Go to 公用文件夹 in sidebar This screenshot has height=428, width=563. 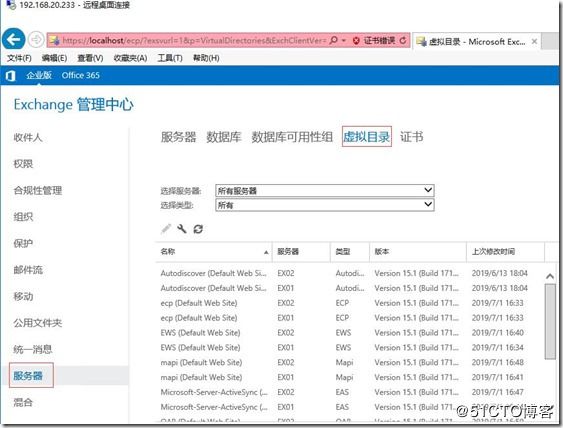pos(38,323)
